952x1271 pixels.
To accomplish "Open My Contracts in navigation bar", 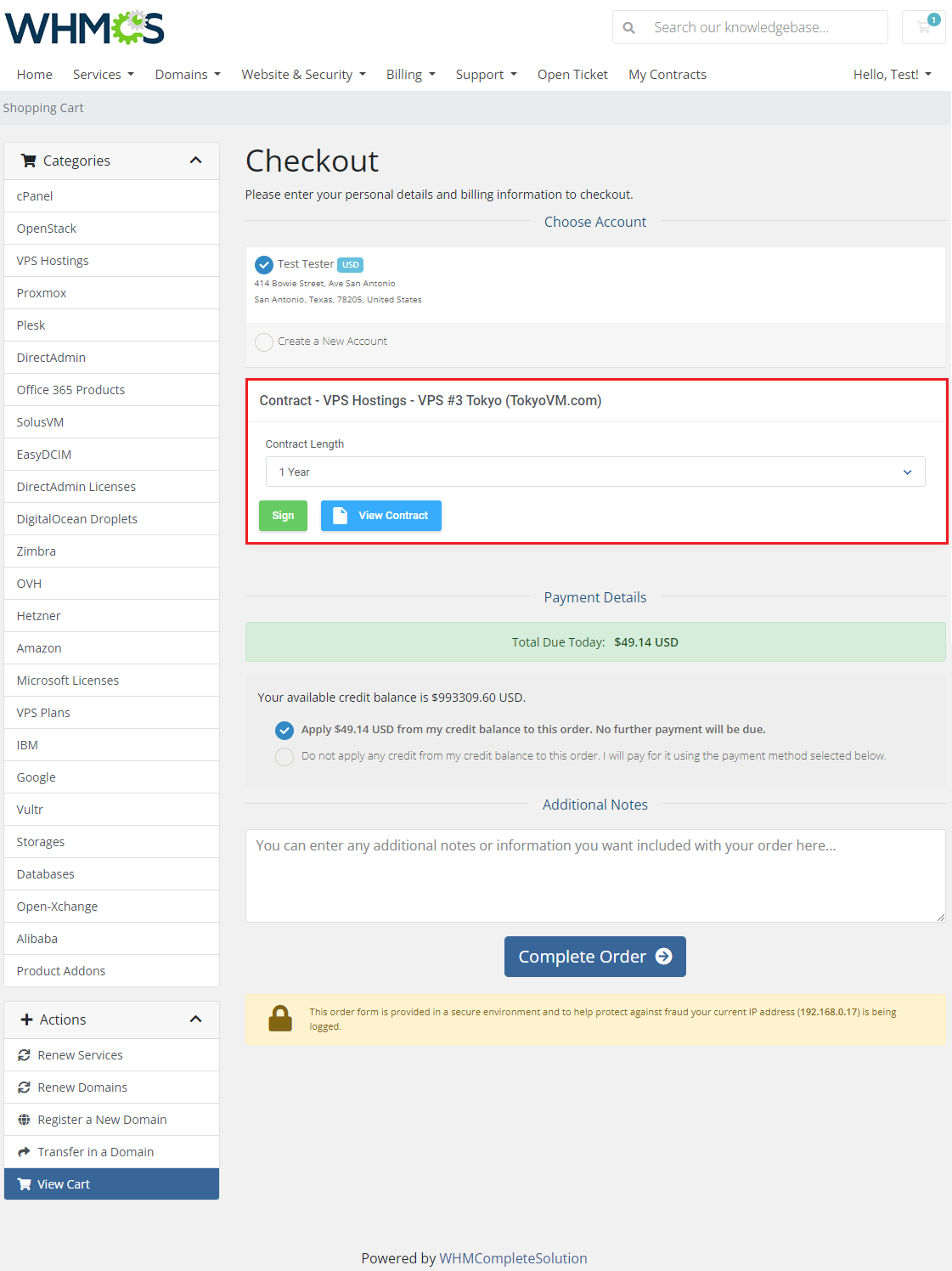I will (668, 75).
